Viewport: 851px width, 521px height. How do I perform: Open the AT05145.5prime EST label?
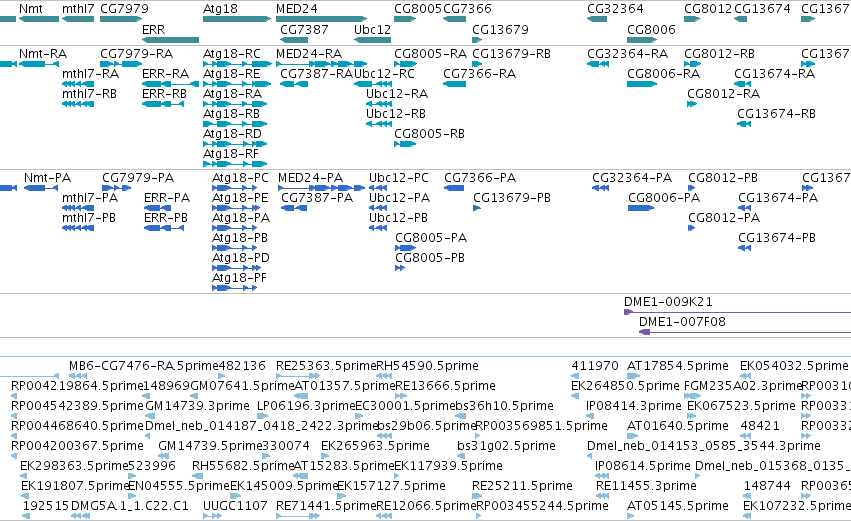677,506
